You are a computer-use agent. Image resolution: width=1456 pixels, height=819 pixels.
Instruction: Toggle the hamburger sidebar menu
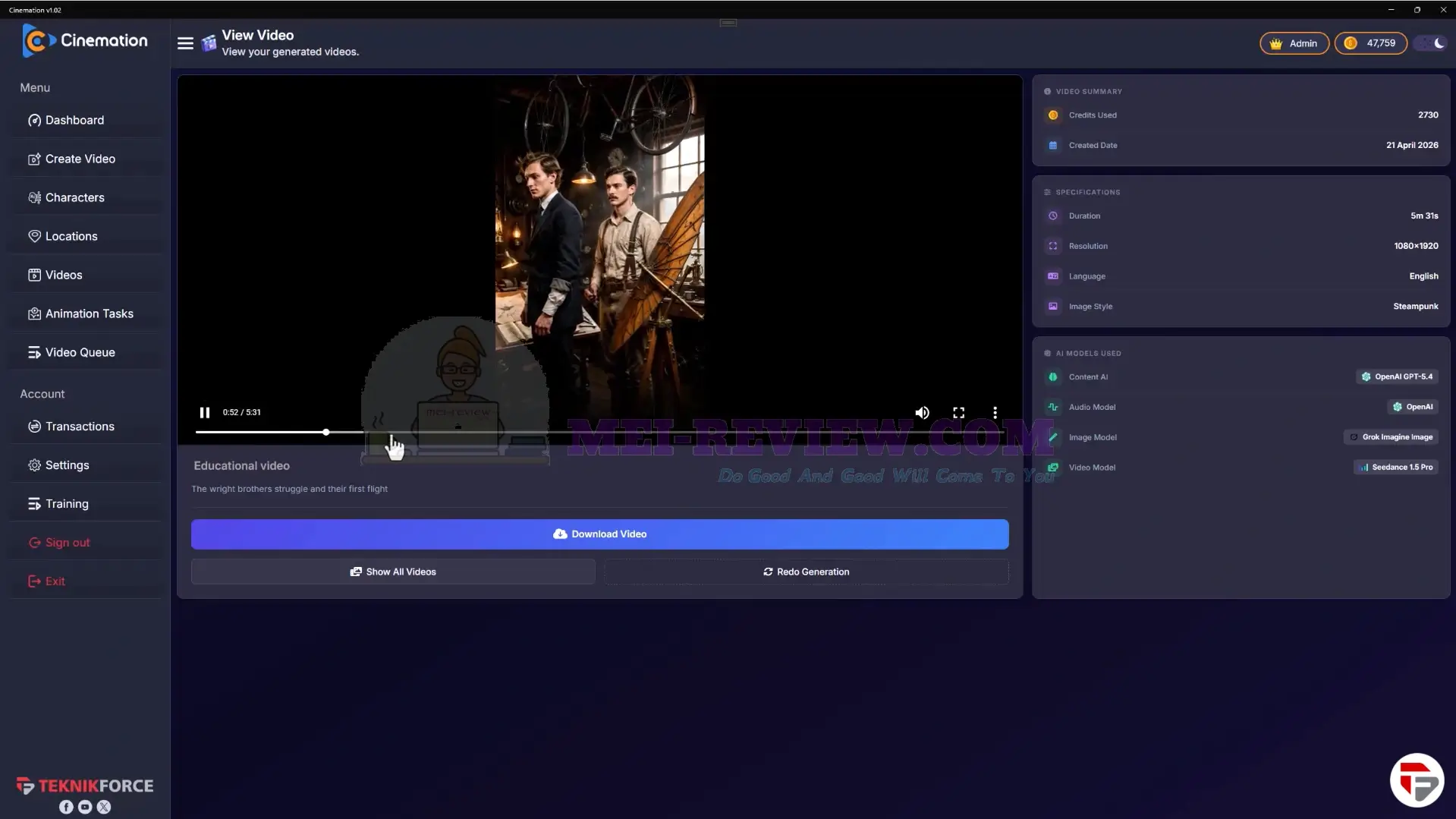pyautogui.click(x=185, y=43)
